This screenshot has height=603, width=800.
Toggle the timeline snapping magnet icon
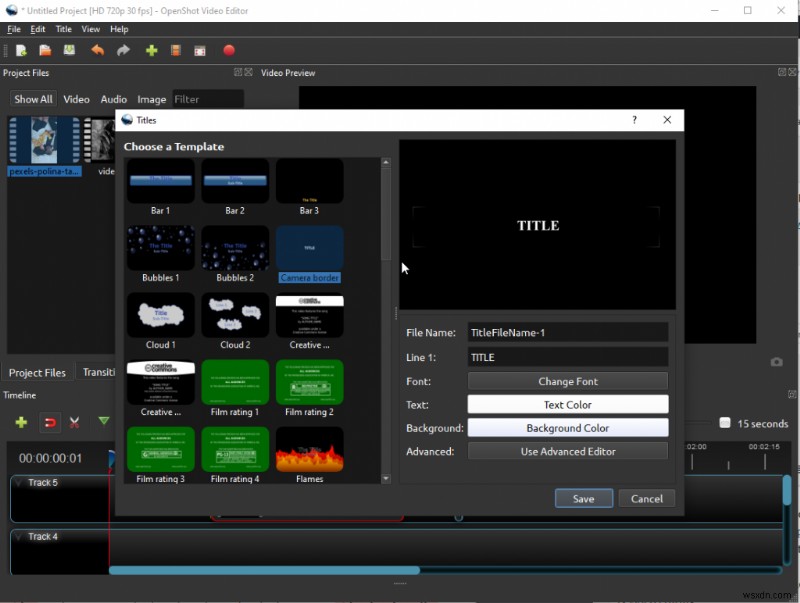49,423
